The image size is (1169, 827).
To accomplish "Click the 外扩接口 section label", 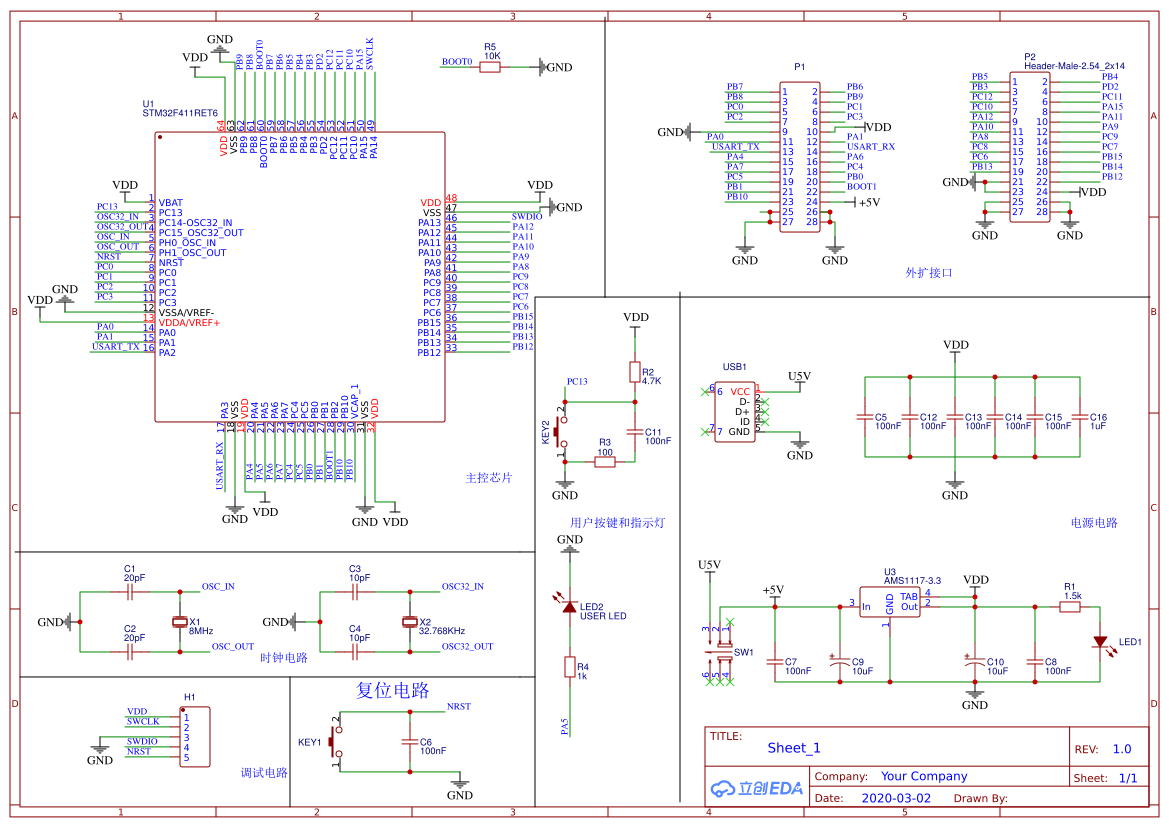I will pos(929,273).
